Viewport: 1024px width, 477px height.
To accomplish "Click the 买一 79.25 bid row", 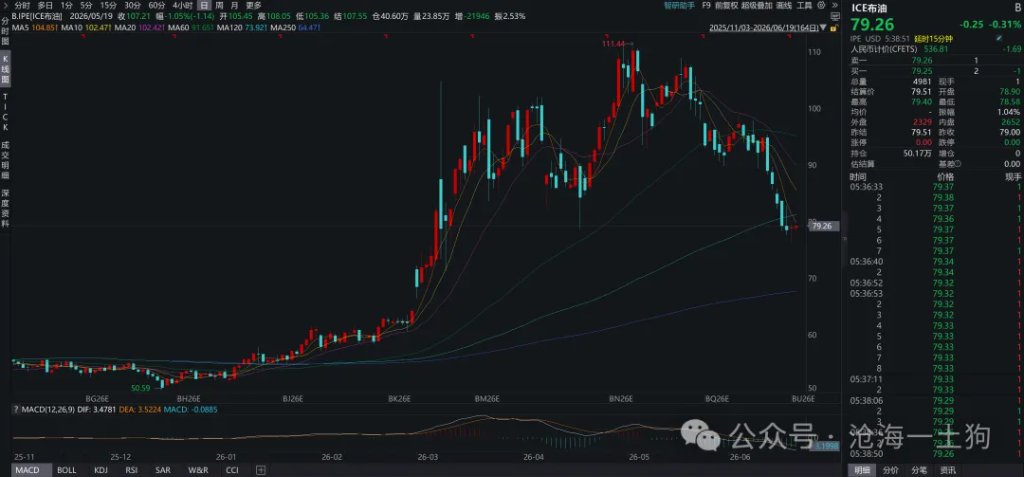I will point(935,70).
